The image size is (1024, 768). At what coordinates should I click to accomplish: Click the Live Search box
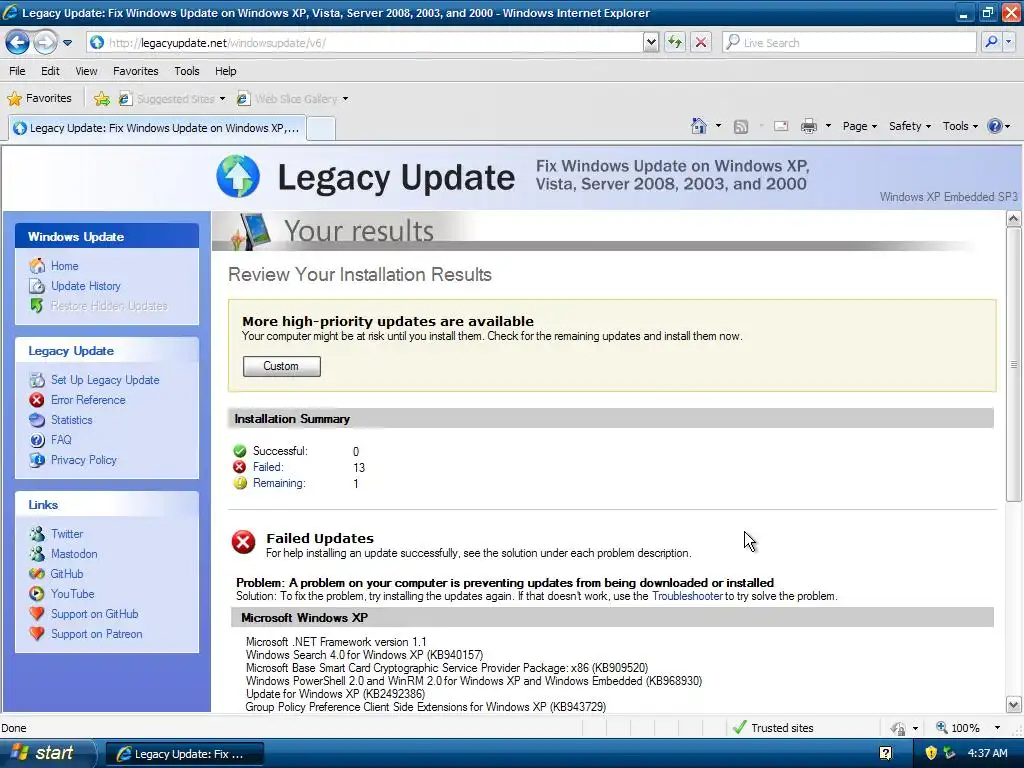point(849,43)
